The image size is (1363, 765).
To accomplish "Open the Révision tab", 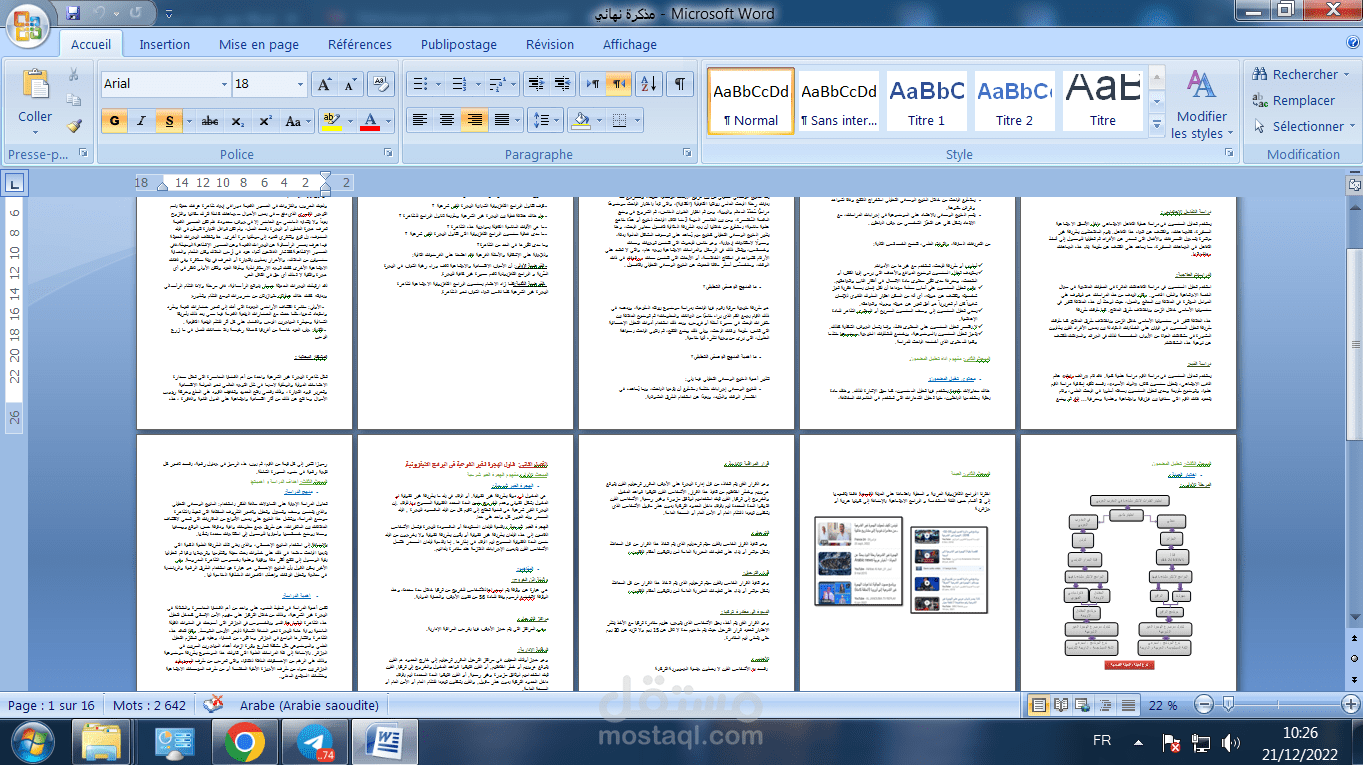I will [550, 44].
